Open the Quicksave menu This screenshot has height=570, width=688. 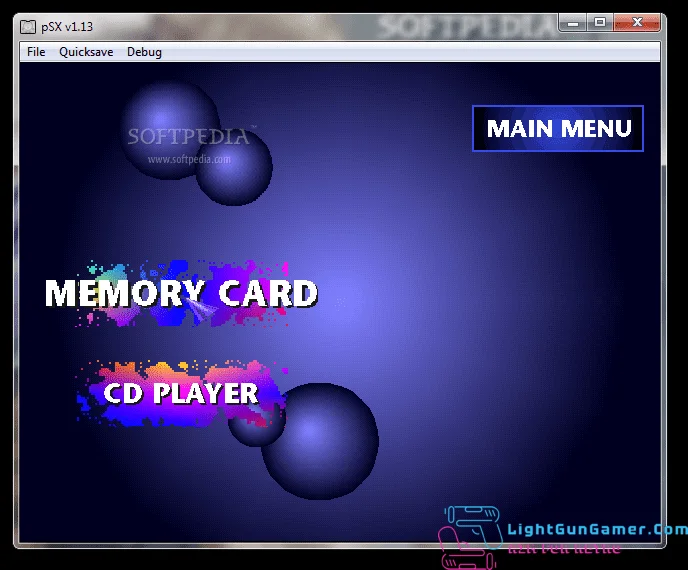86,52
